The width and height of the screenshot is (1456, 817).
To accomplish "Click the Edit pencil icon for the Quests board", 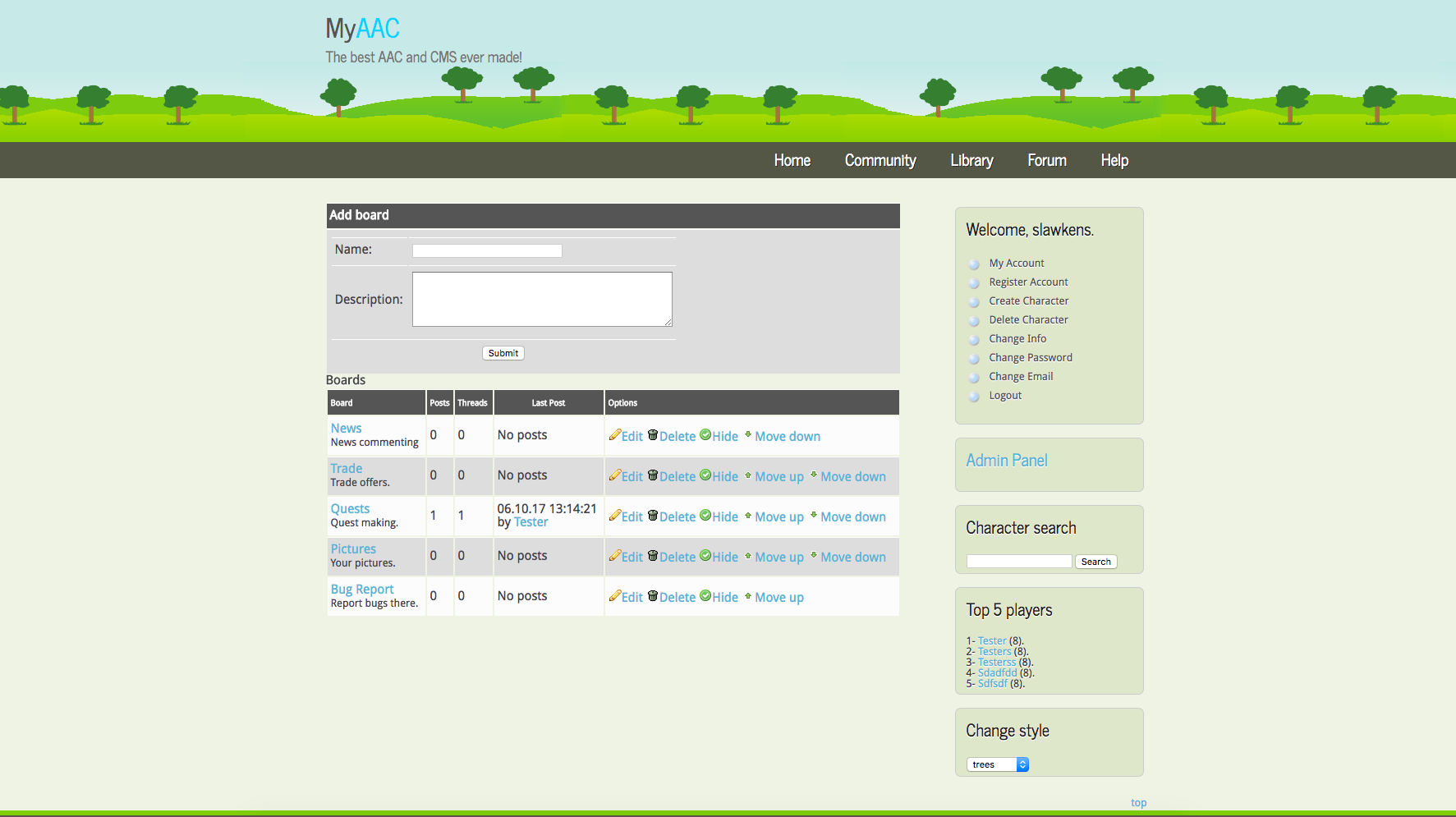I will click(617, 516).
